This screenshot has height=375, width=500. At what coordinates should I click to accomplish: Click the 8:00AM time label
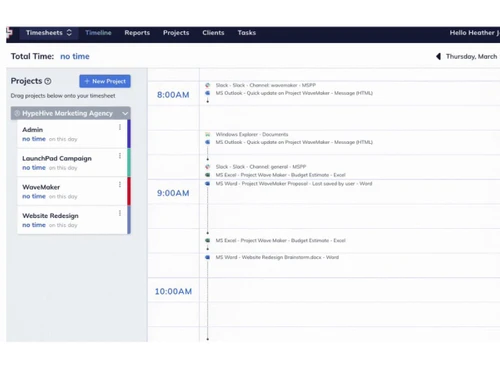point(173,95)
